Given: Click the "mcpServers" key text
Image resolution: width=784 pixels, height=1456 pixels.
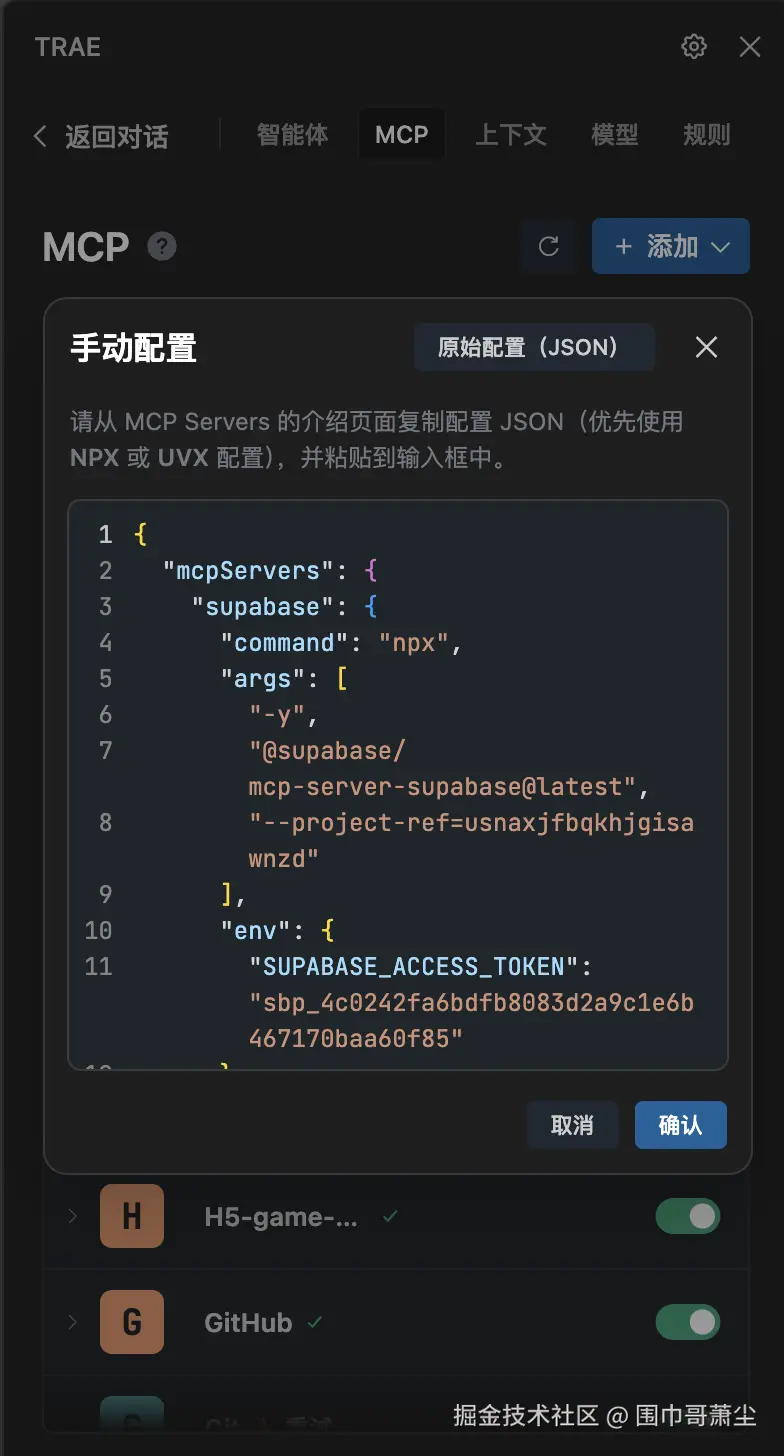Looking at the screenshot, I should [x=248, y=571].
